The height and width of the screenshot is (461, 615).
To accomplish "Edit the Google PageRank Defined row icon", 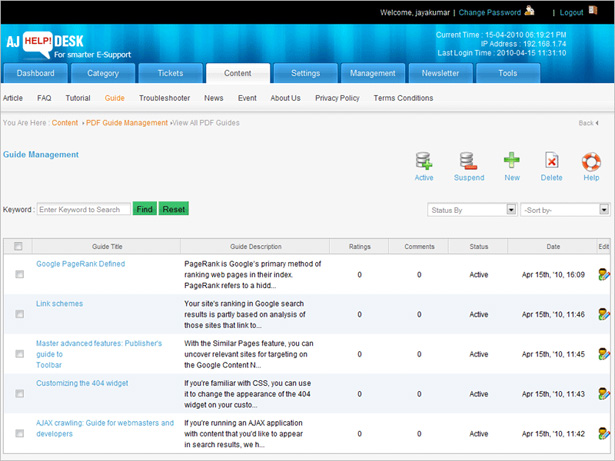I will click(604, 275).
